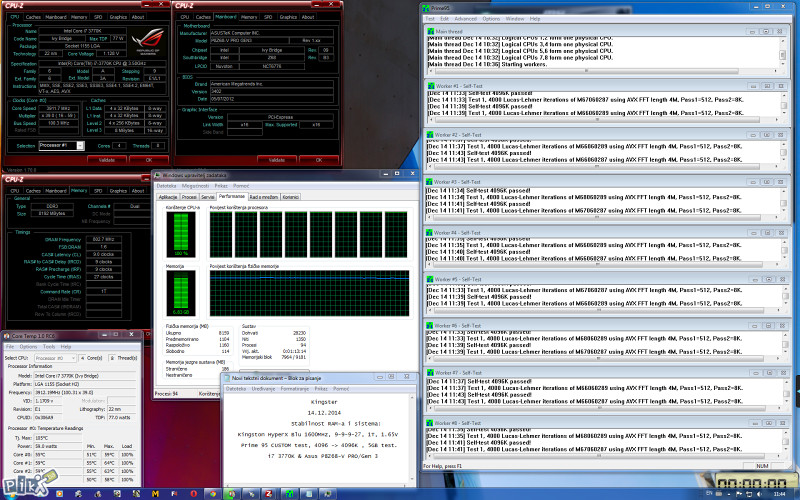Open the SPD tab in the Mainboard CPU-Z window

268,17
